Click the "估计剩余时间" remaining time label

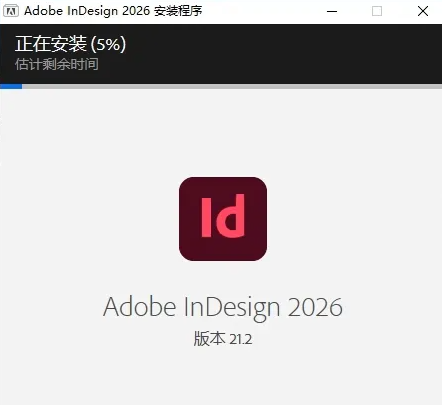click(57, 64)
